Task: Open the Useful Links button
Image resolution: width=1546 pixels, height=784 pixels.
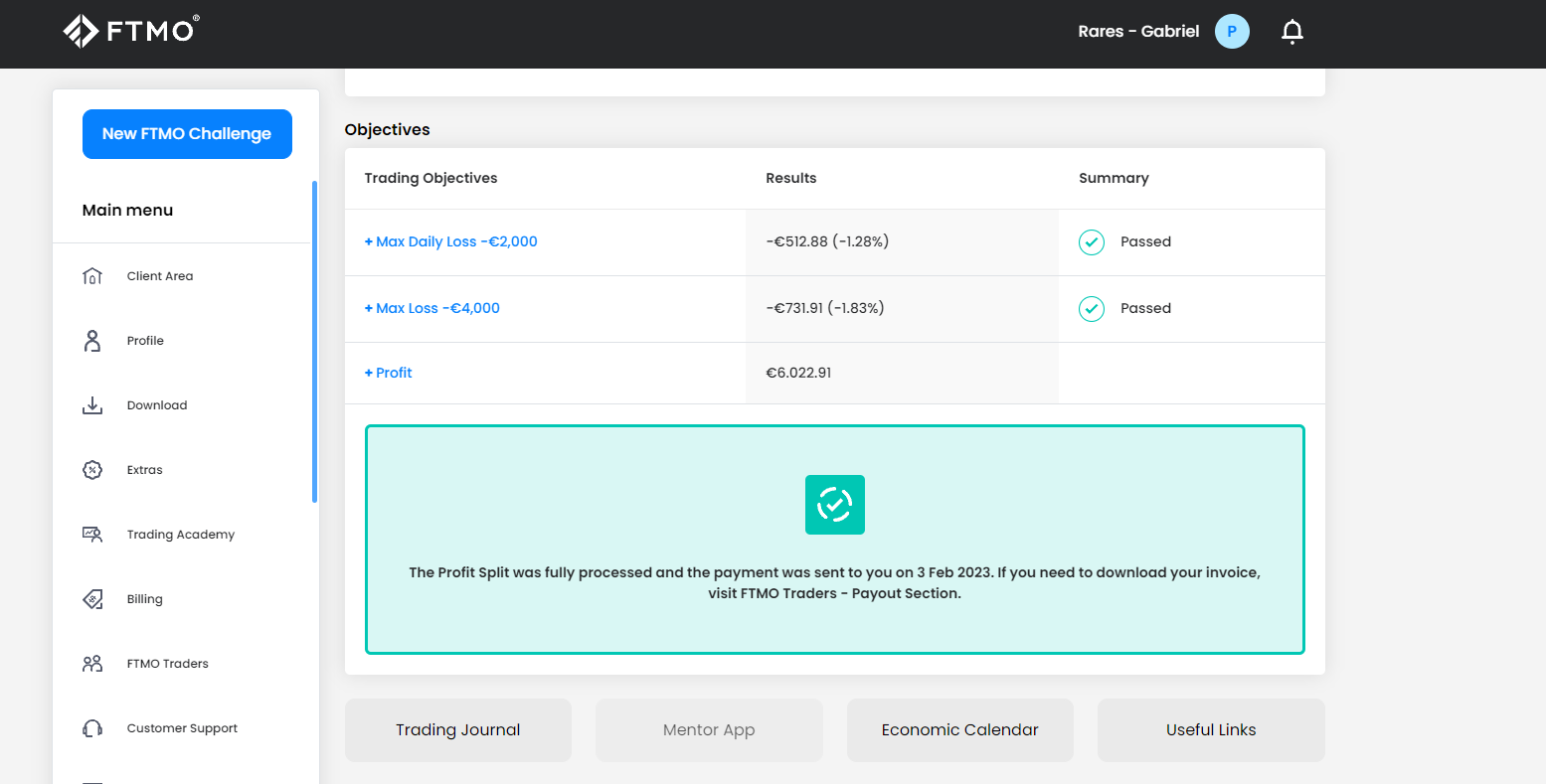Action: click(1211, 730)
